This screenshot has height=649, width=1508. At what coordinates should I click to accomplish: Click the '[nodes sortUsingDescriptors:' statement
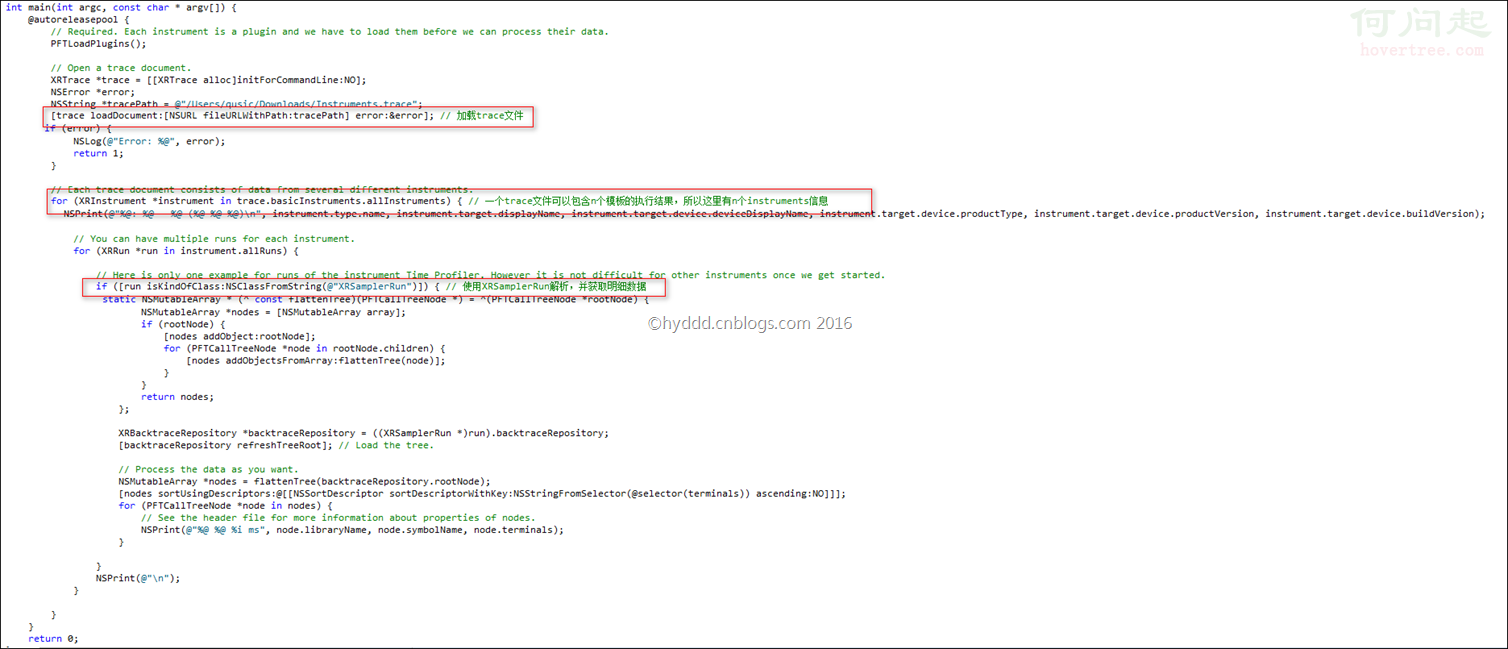point(482,493)
